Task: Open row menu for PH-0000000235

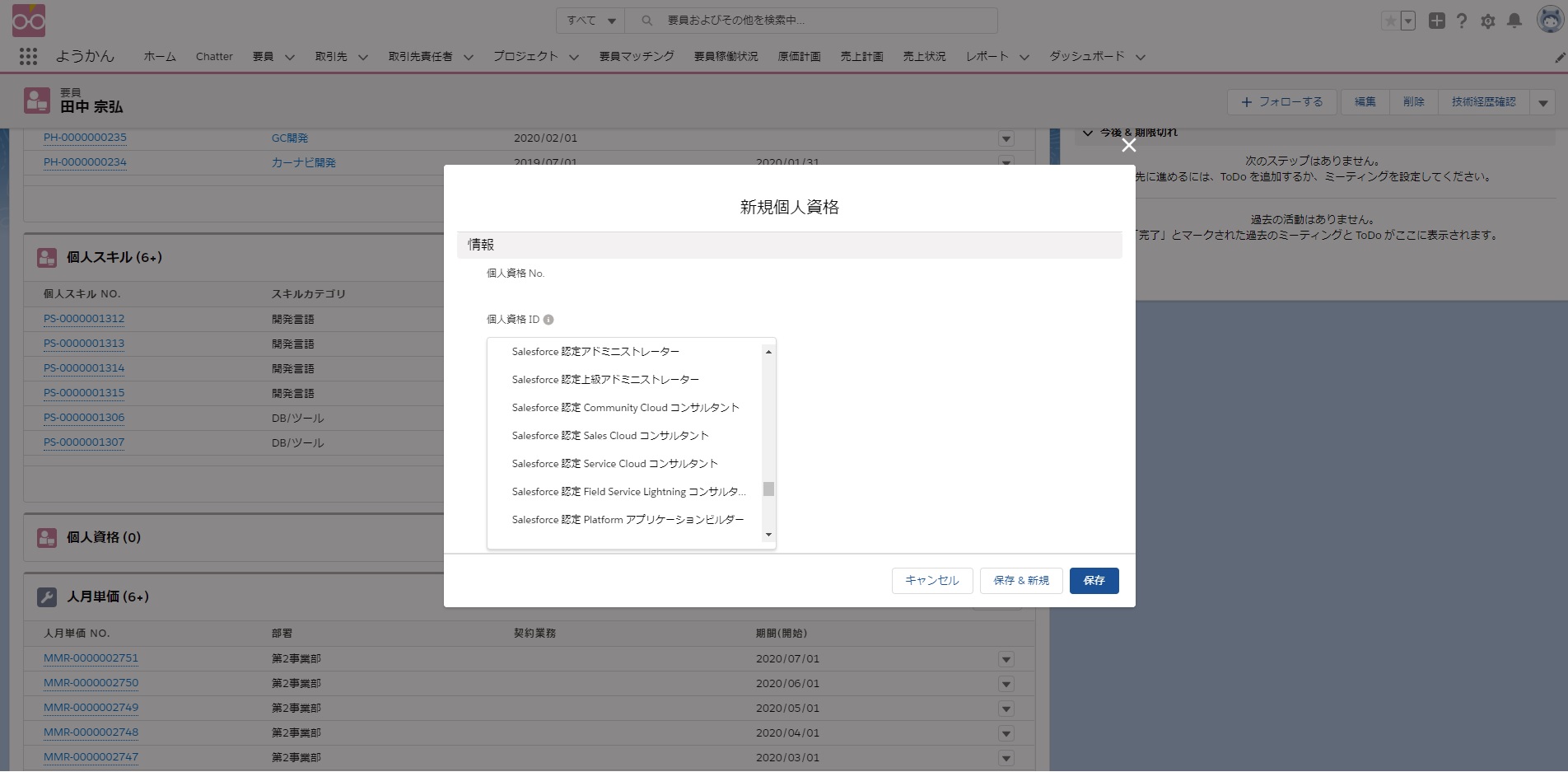Action: click(1006, 138)
